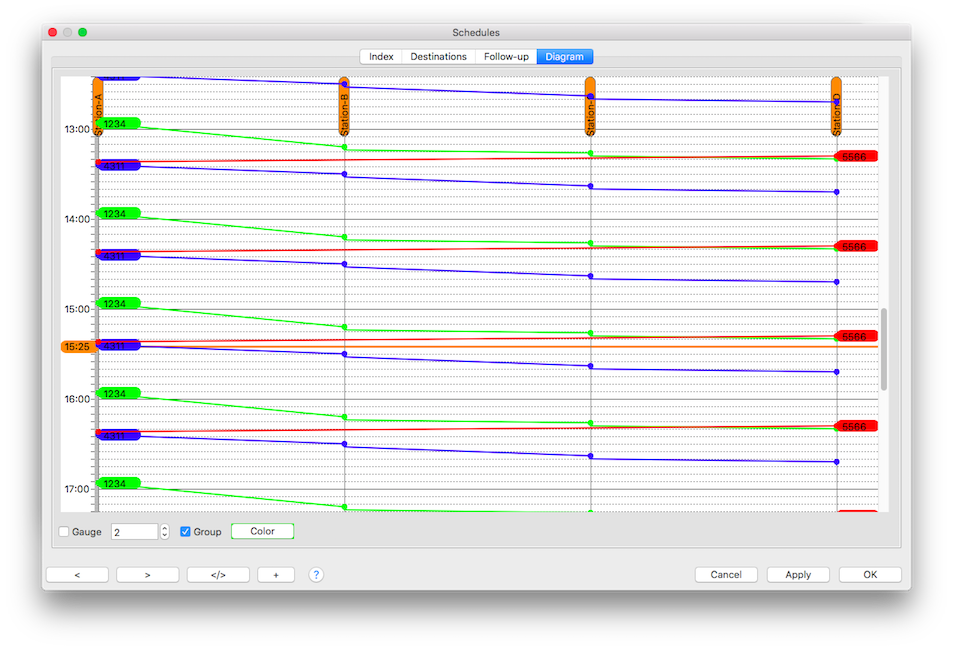
Task: Select green train 1234 label at 16:00
Action: [x=117, y=393]
